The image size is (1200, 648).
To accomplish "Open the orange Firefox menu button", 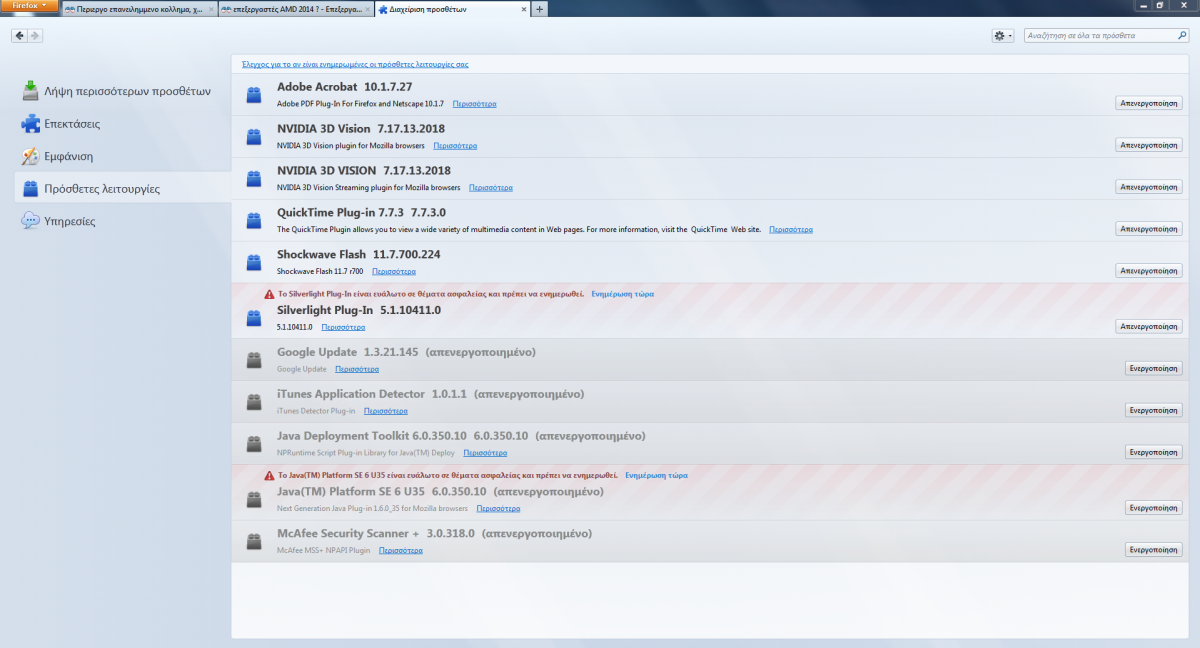I will click(x=29, y=5).
